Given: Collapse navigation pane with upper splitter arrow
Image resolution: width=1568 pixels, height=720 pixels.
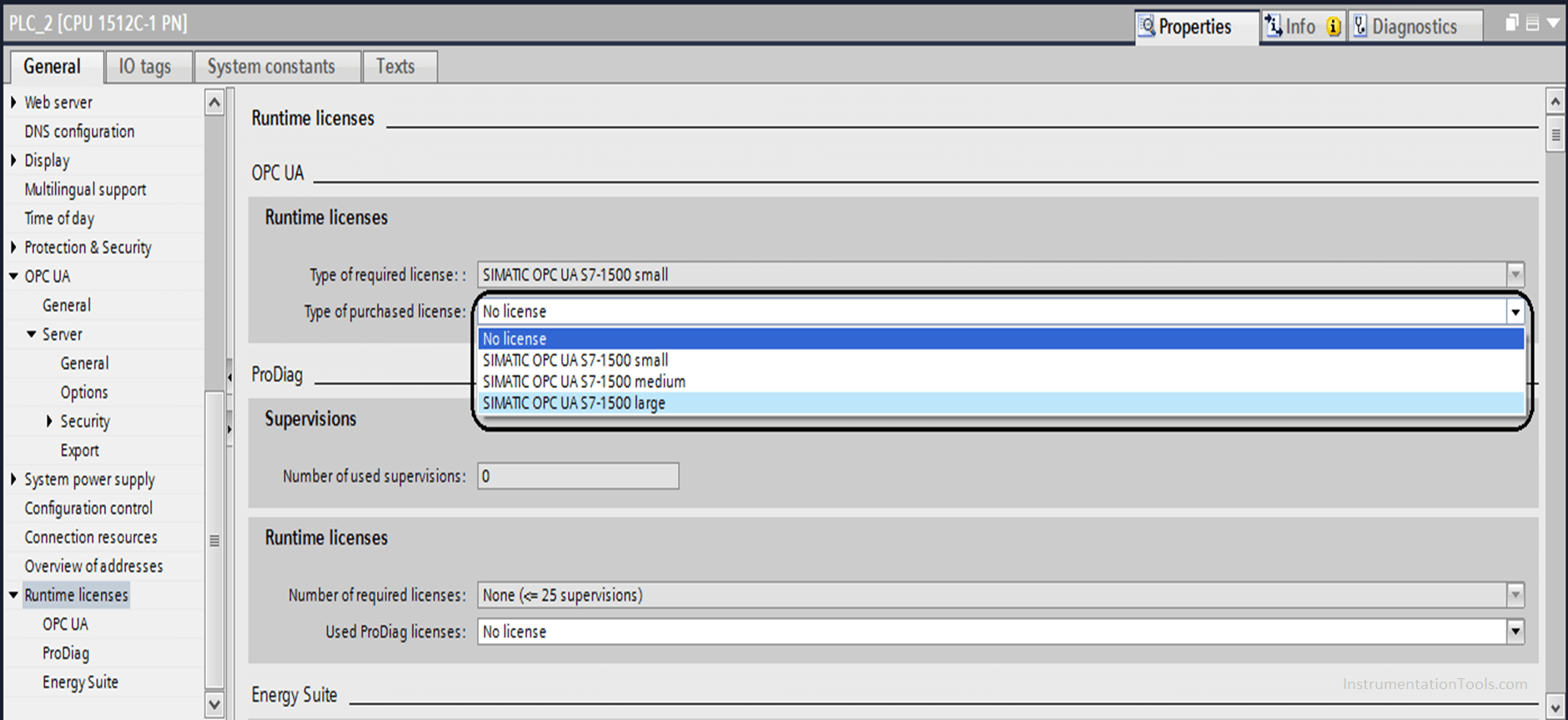Looking at the screenshot, I should tap(229, 378).
